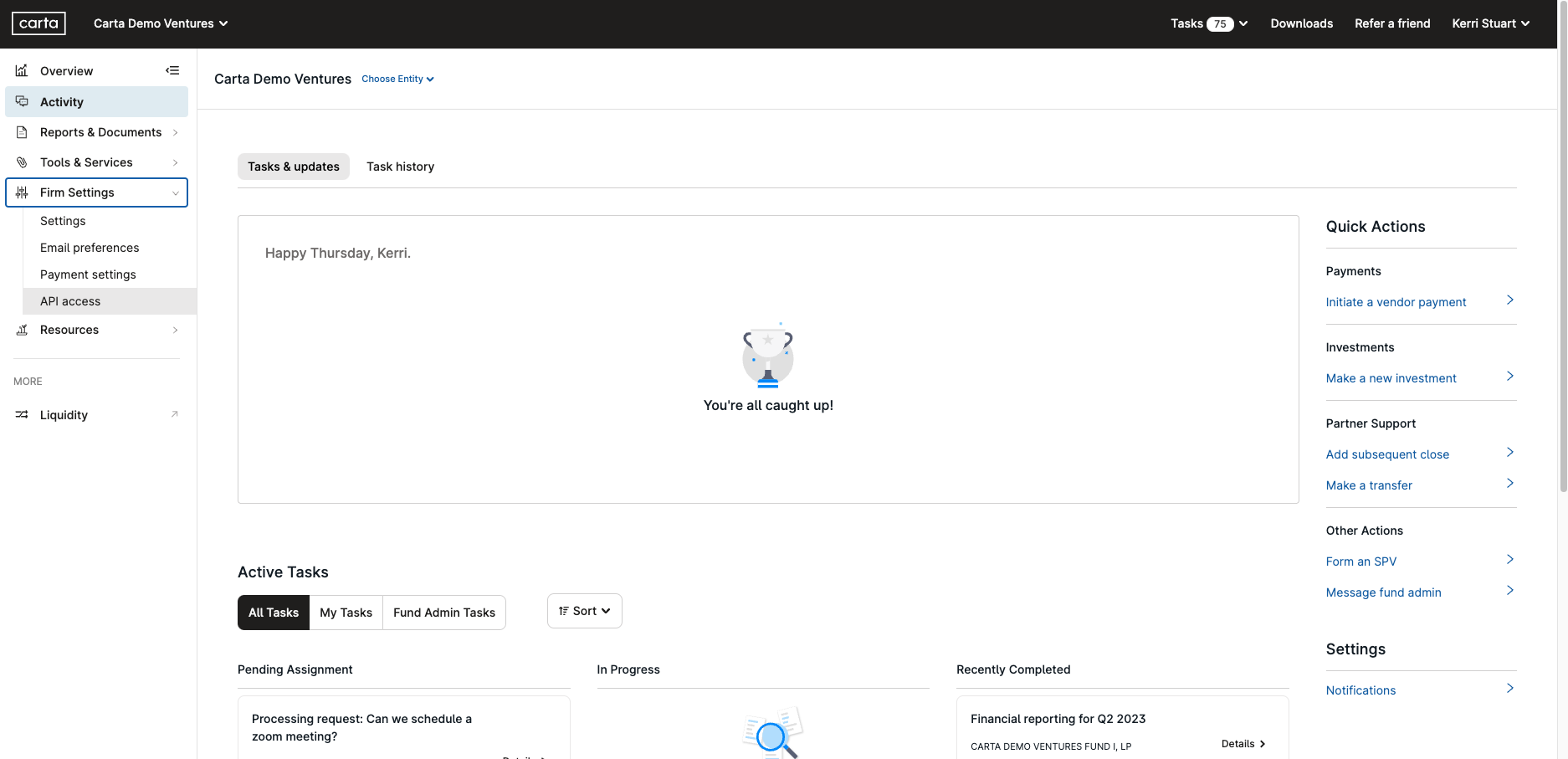Click Financial reporting for Q2 2023 title
Image resolution: width=1568 pixels, height=759 pixels.
(x=1058, y=719)
